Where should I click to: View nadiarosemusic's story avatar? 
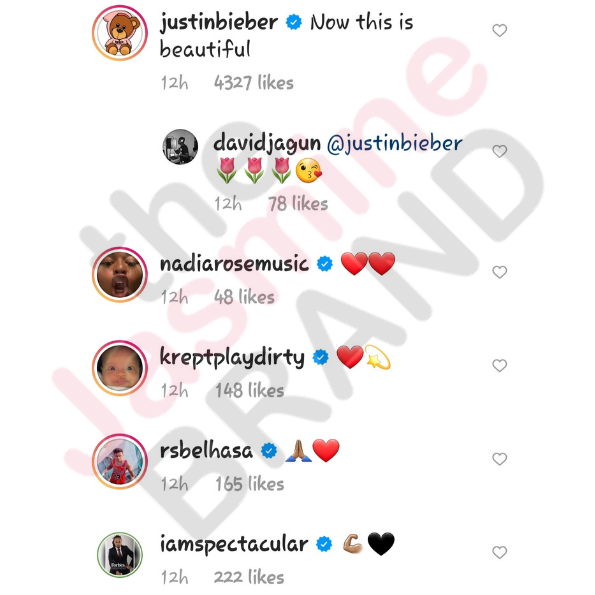coord(120,275)
